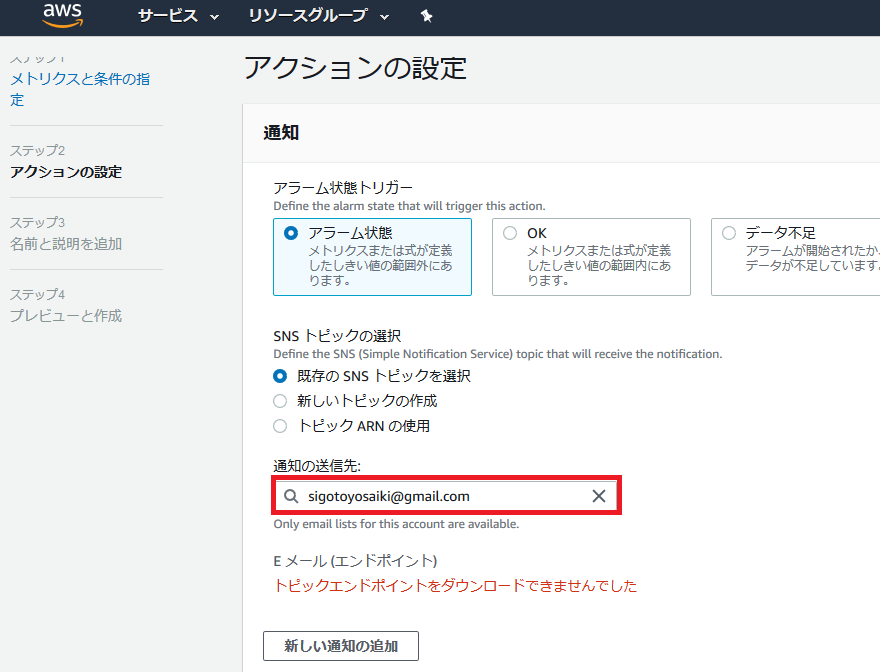
Task: Click the AWS logo home icon
Action: (63, 15)
